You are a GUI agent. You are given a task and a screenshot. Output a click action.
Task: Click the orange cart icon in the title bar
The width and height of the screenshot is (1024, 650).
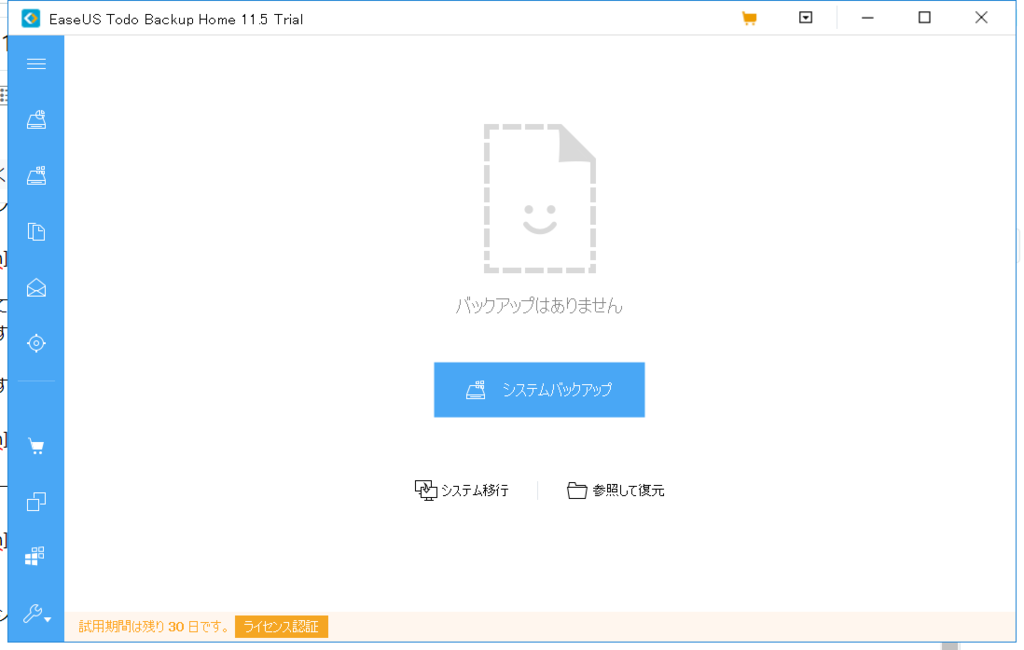(x=749, y=17)
